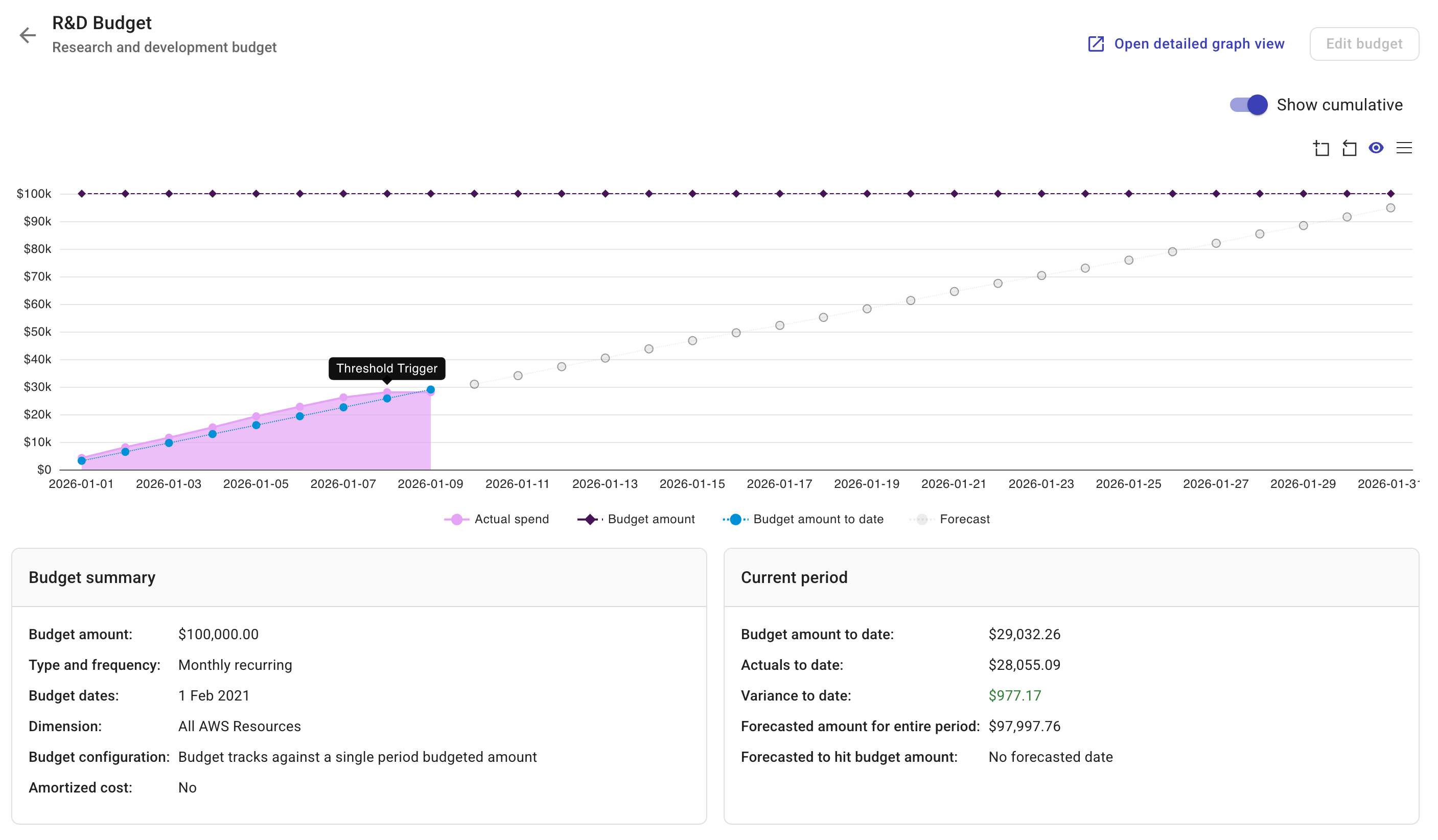Click Budget amount legend diamond marker

pyautogui.click(x=590, y=519)
